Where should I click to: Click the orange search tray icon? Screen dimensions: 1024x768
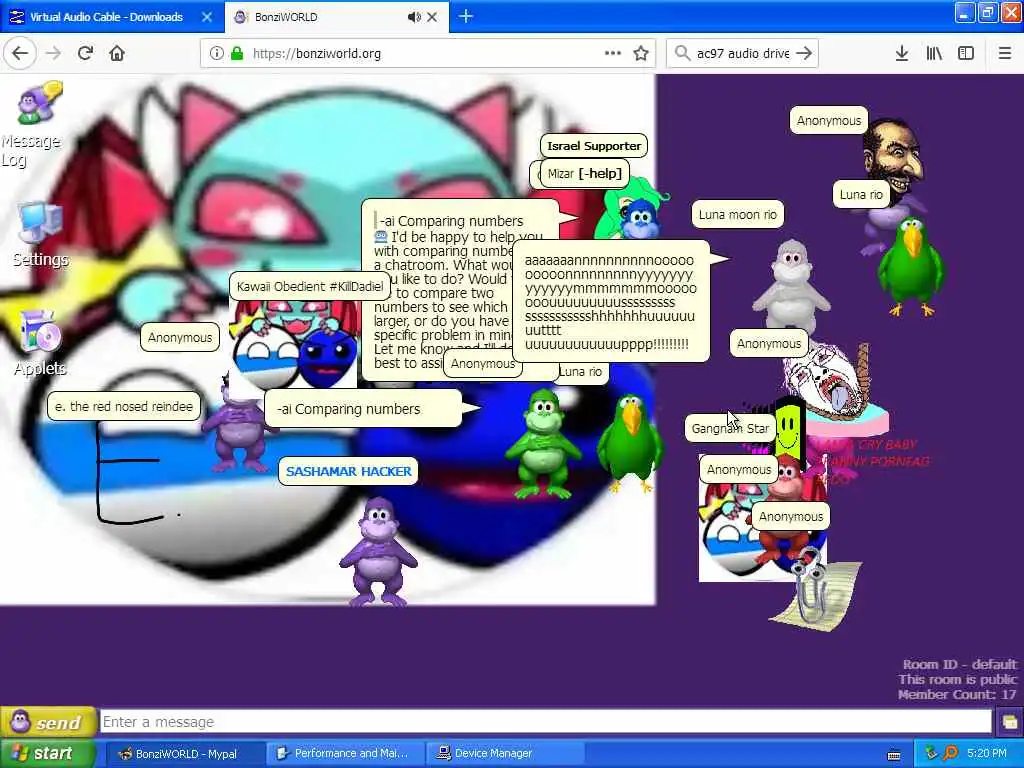coord(951,754)
